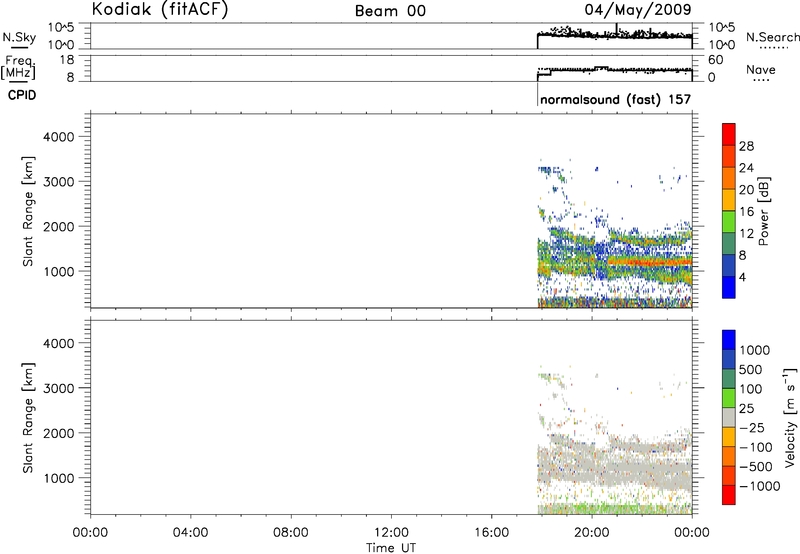Click '-1000' on the Velocity scale

(x=759, y=486)
